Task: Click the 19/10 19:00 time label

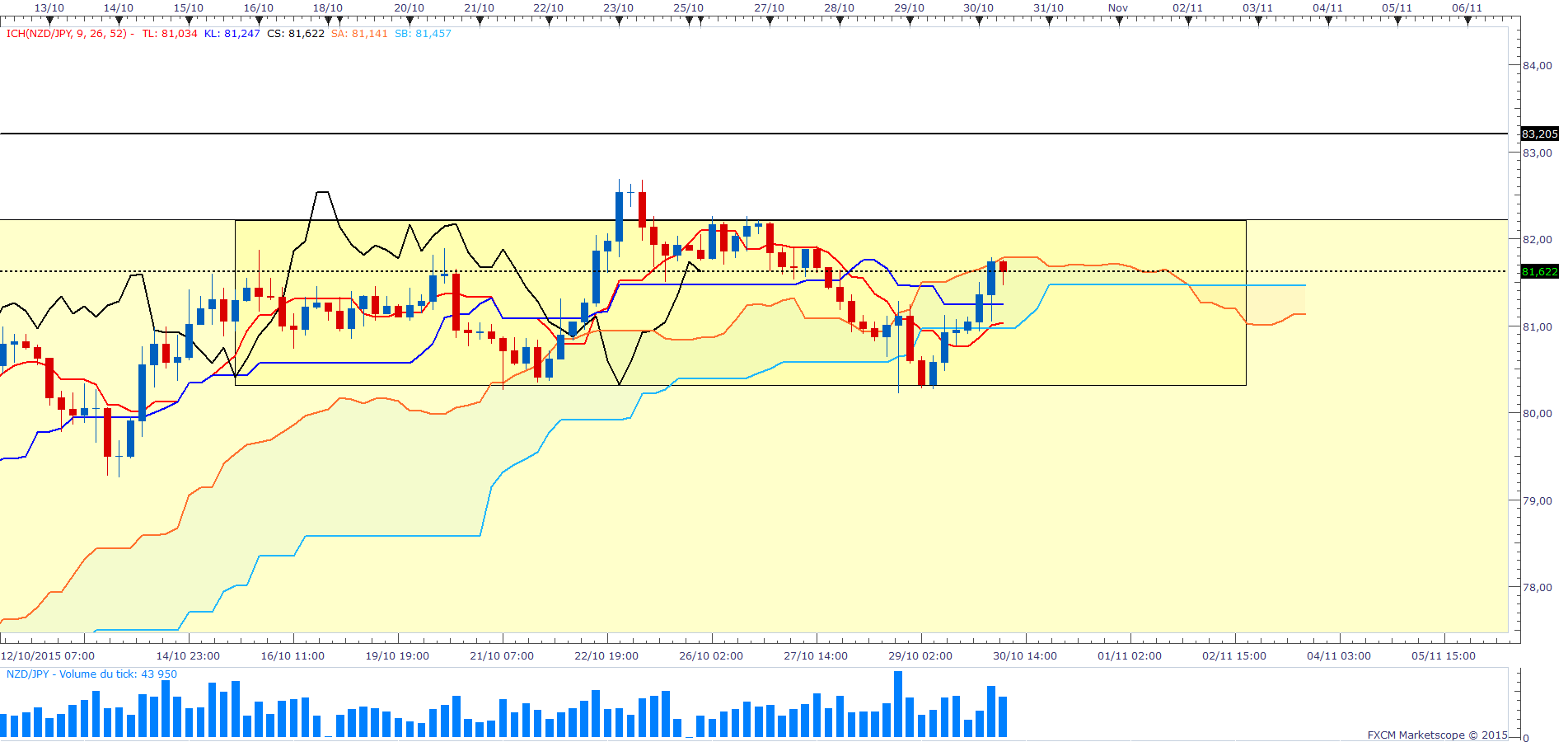Action: pyautogui.click(x=397, y=656)
